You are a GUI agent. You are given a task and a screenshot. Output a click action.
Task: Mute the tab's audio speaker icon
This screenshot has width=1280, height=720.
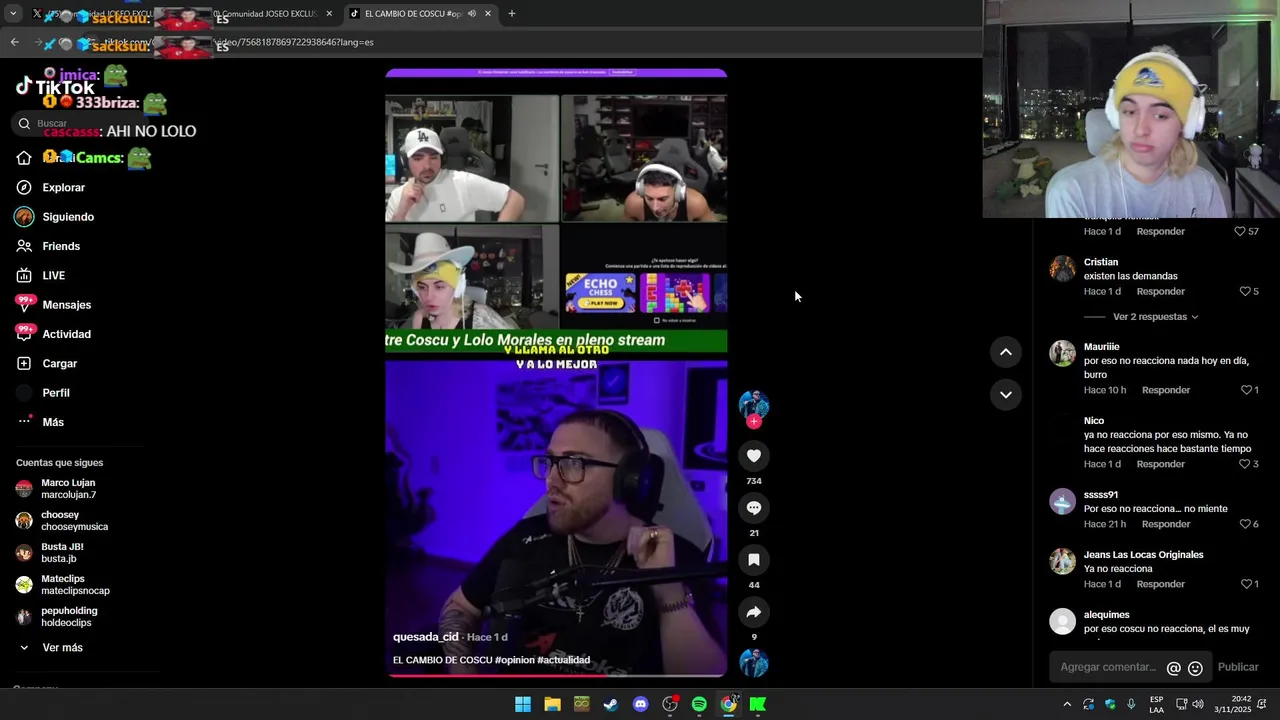471,14
